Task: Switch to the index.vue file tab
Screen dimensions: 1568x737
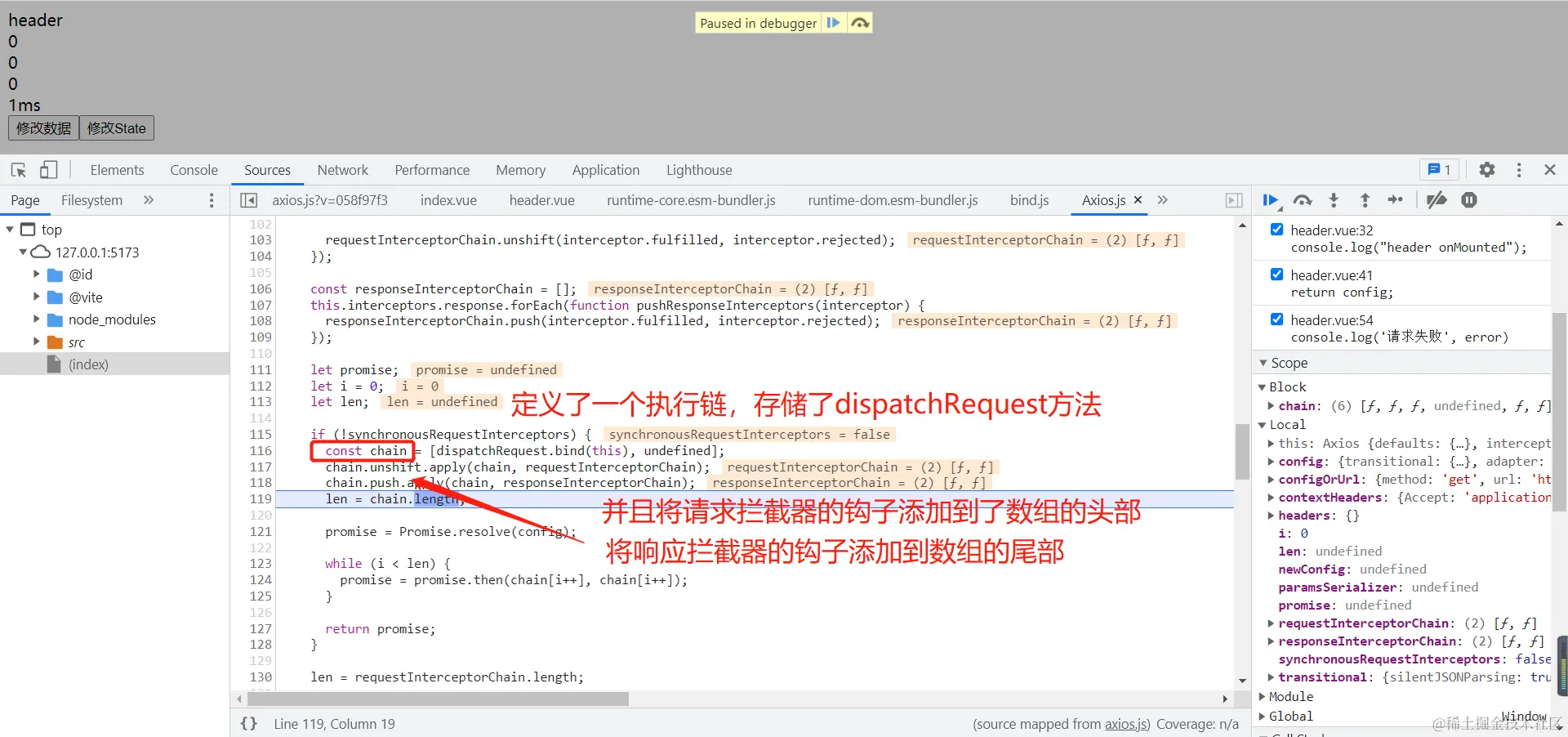Action: tap(448, 200)
